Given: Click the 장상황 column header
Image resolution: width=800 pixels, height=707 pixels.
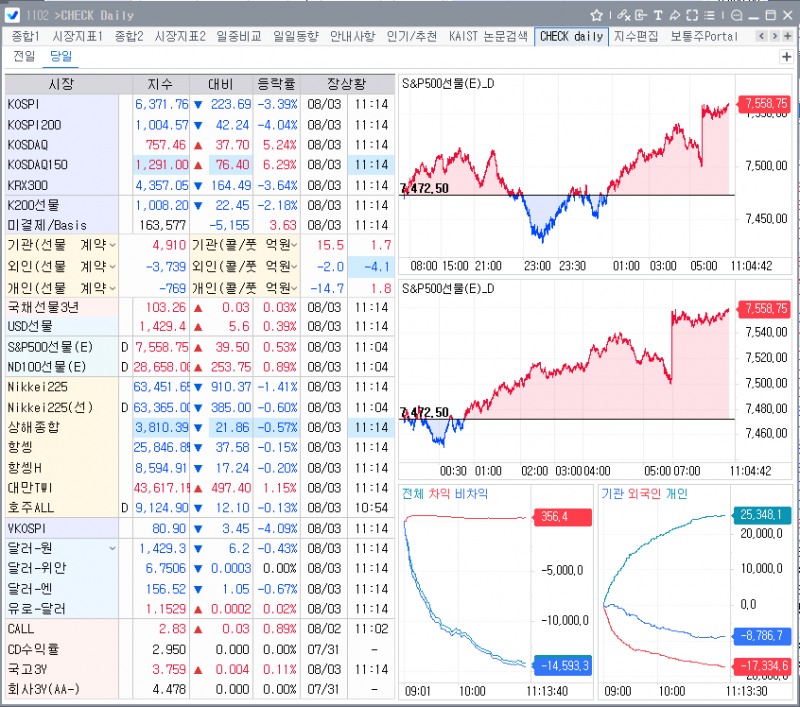Looking at the screenshot, I should click(347, 84).
